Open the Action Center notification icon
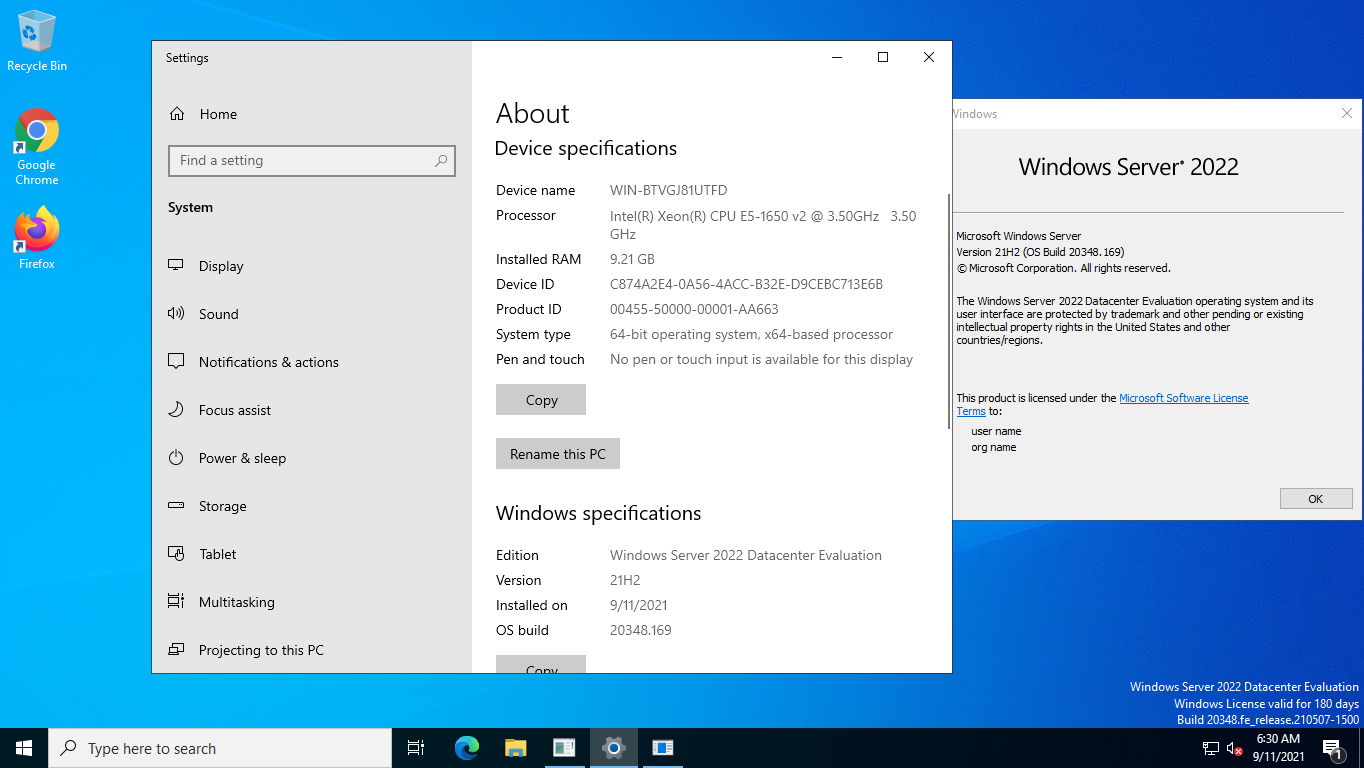1364x768 pixels. coord(1332,748)
